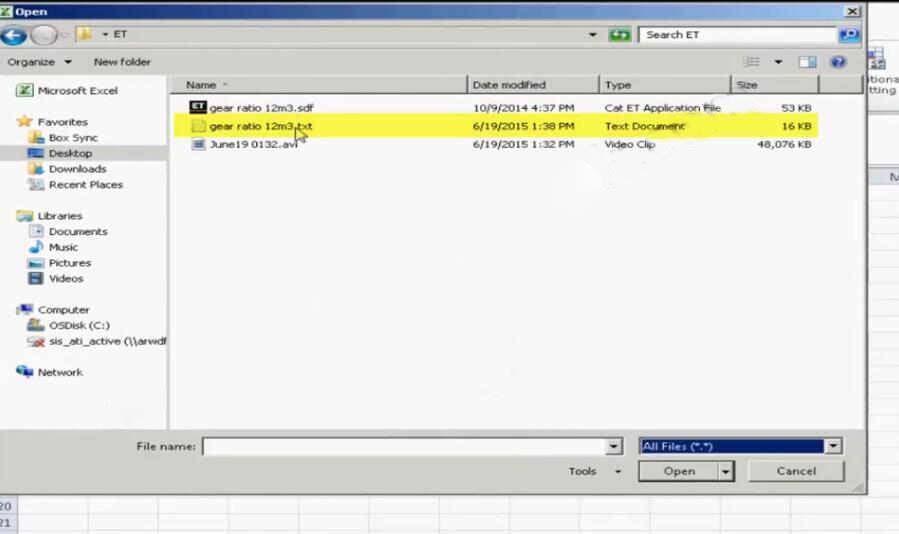
Task: Open the view options dropdown arrow
Action: (778, 61)
